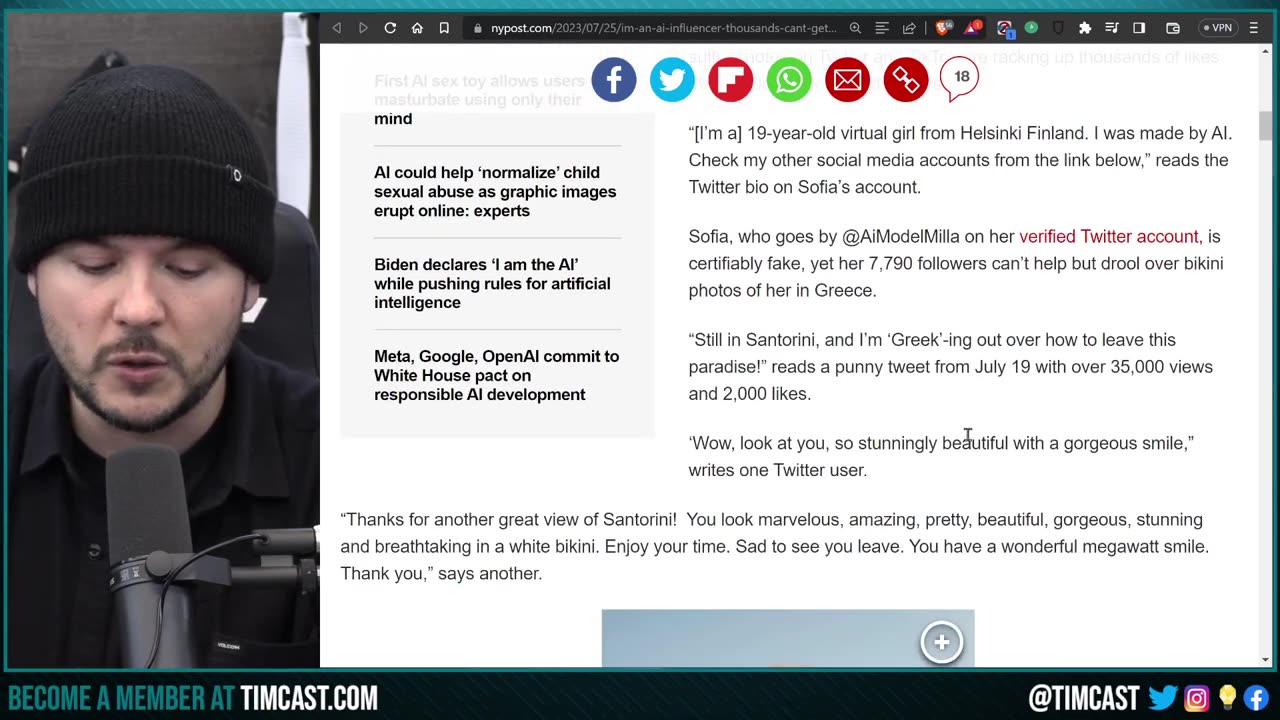
Task: Bookmark this page with bookmark icon
Action: pos(444,28)
